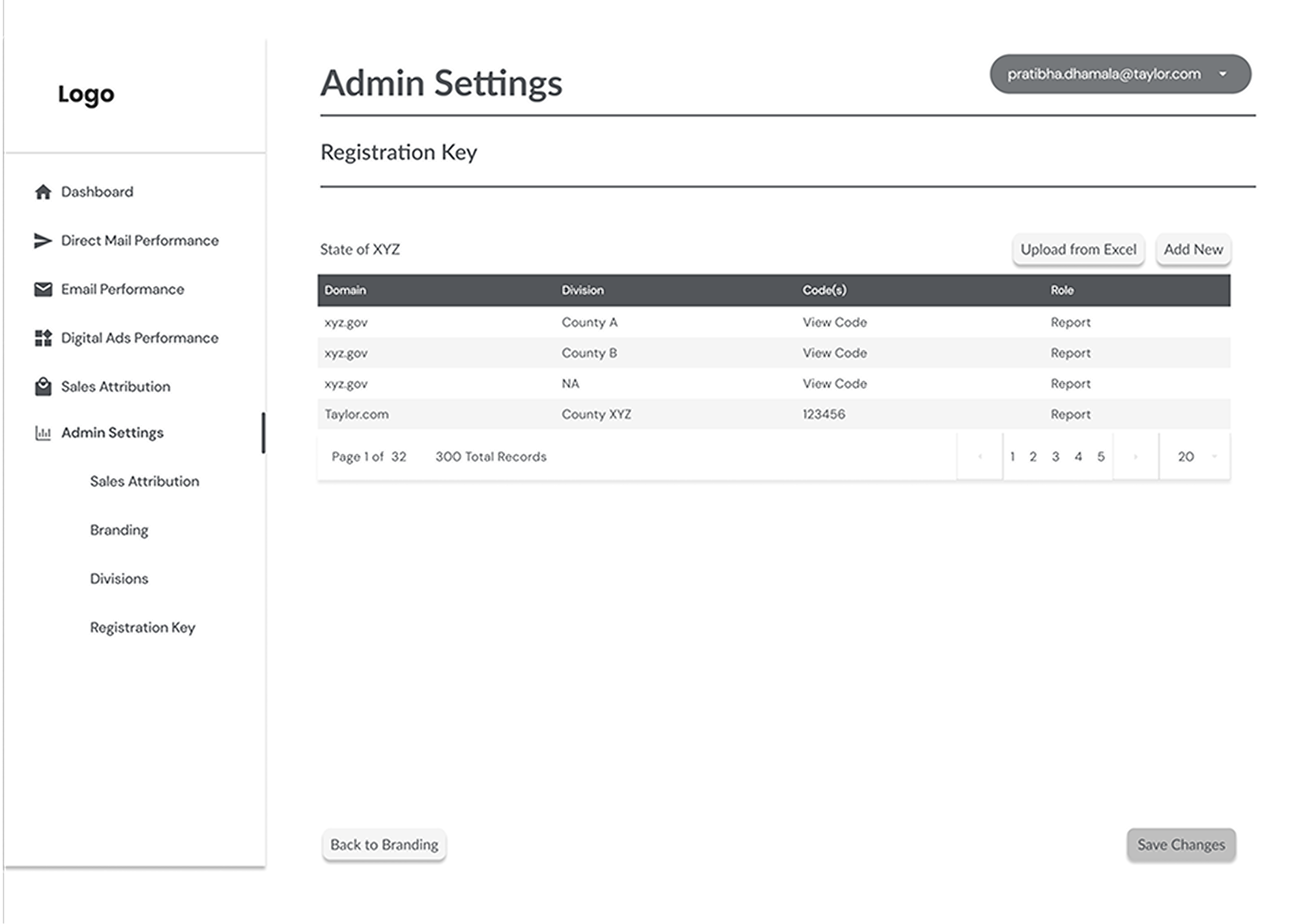Image resolution: width=1303 pixels, height=924 pixels.
Task: Click the account dropdown caret arrow
Action: click(1223, 74)
